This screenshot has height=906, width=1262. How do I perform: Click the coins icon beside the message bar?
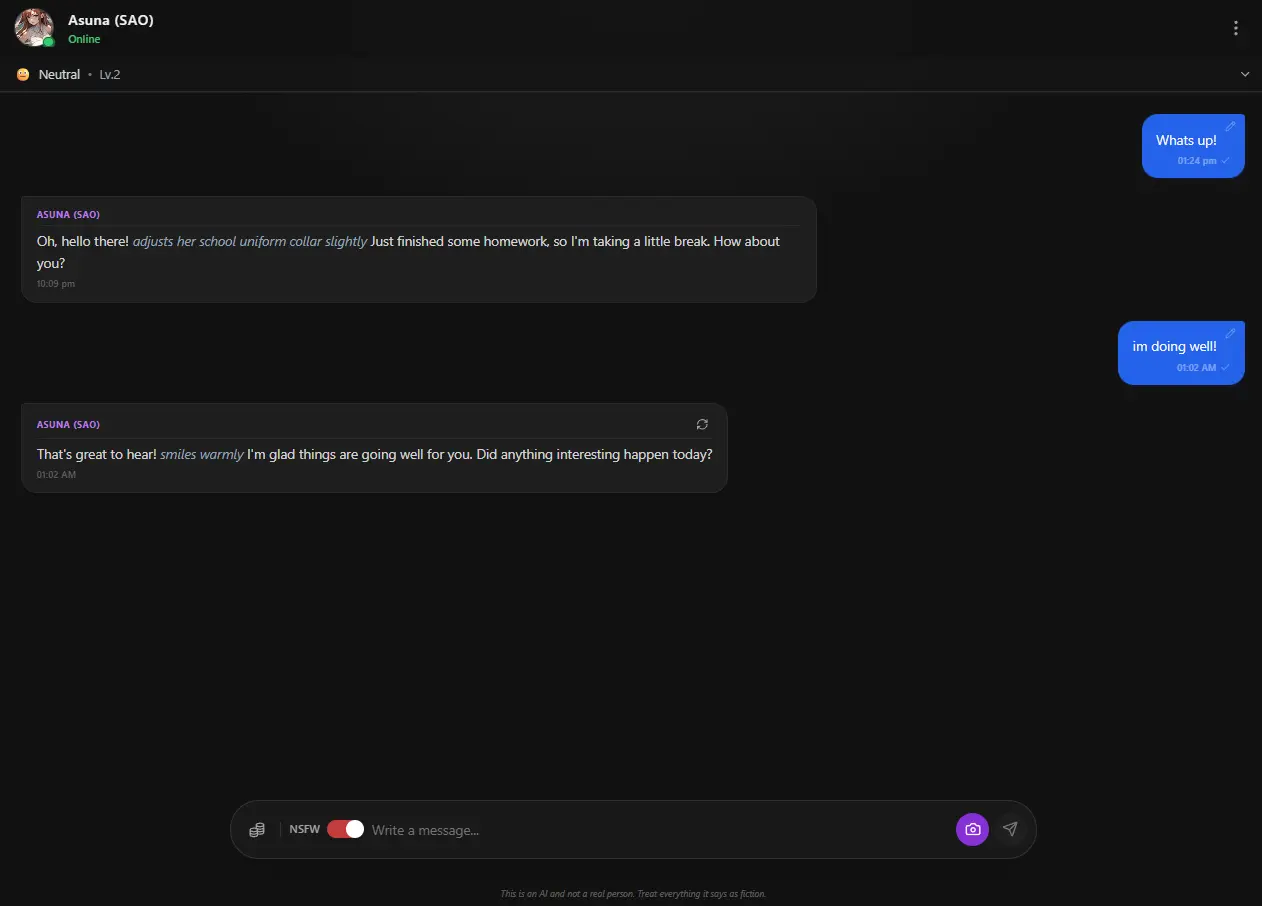257,829
